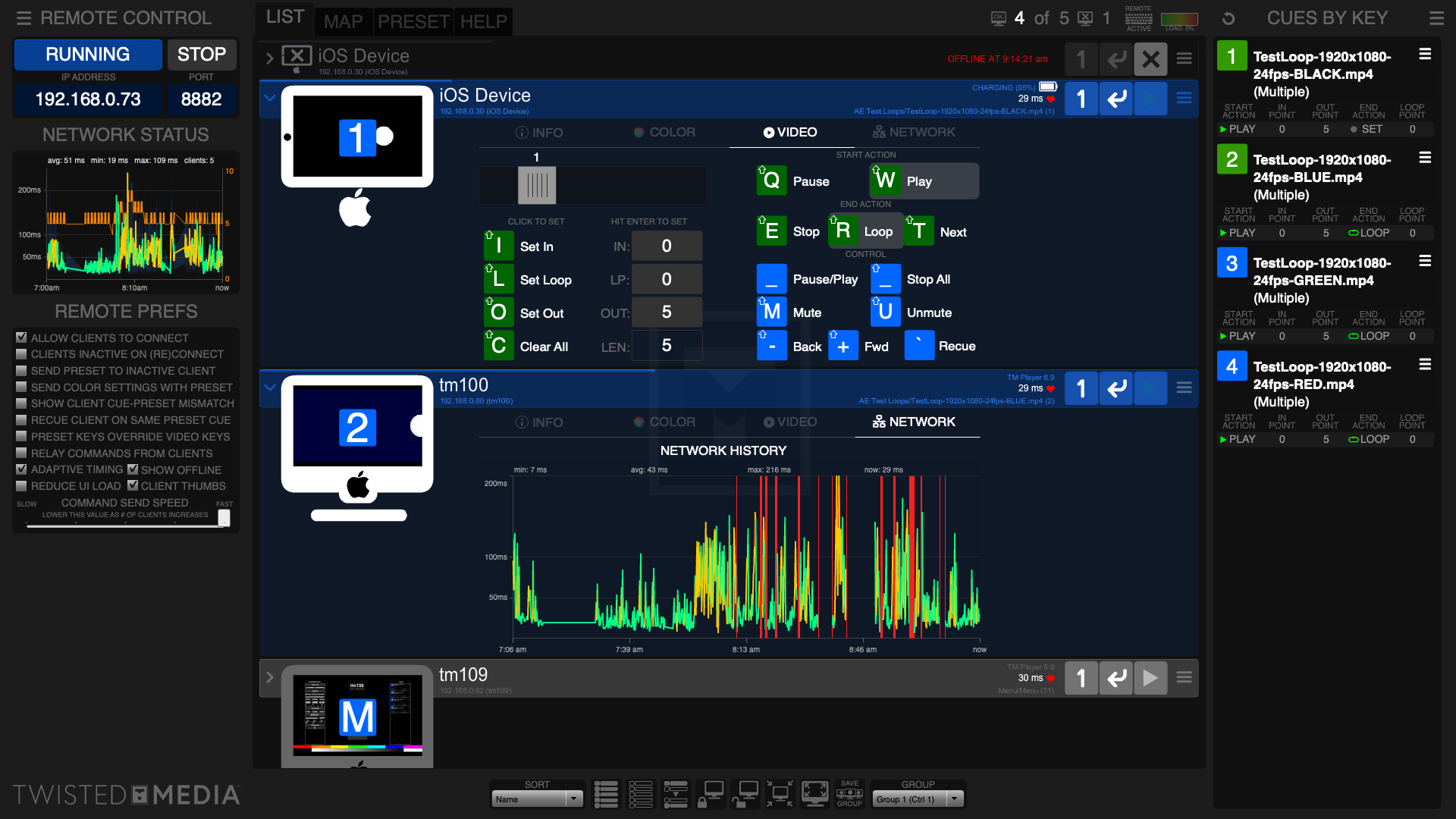The height and width of the screenshot is (819, 1456).
Task: Open the menu for the charging iOS Device
Action: pos(1184,99)
